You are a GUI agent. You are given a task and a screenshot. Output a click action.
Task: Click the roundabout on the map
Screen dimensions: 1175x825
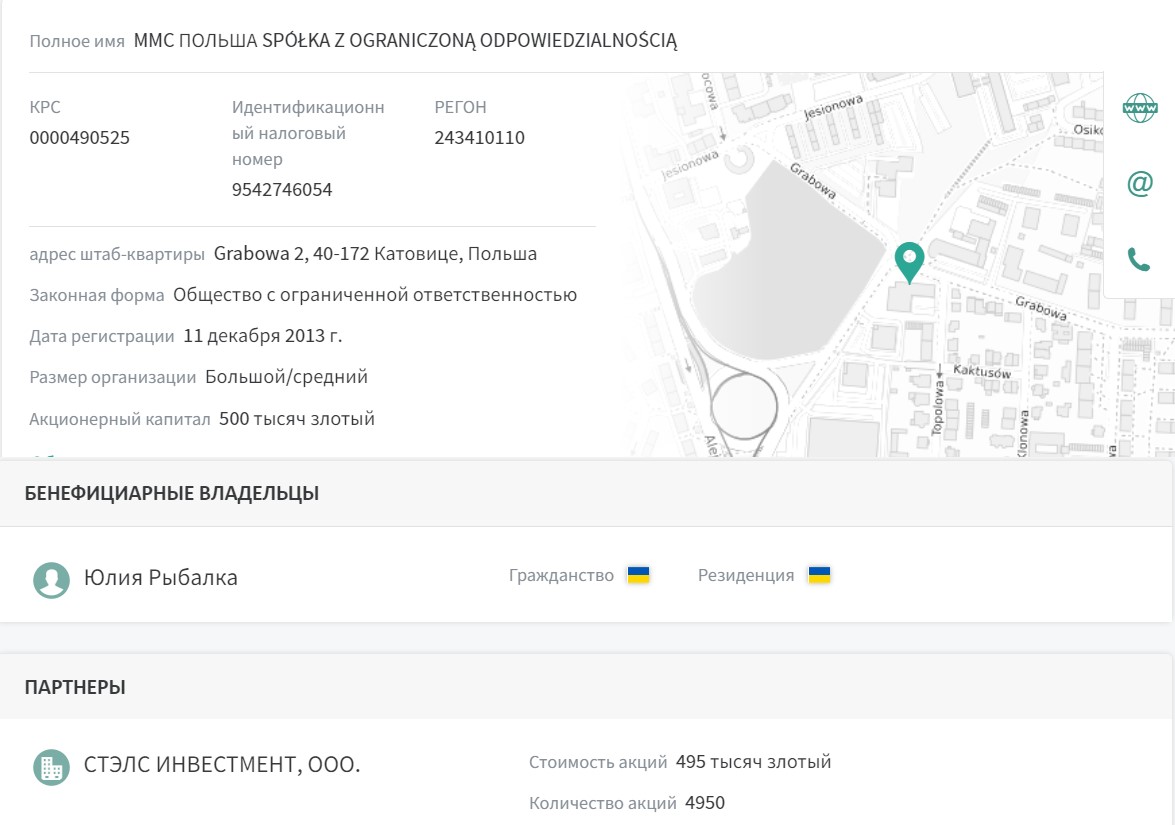coord(742,410)
